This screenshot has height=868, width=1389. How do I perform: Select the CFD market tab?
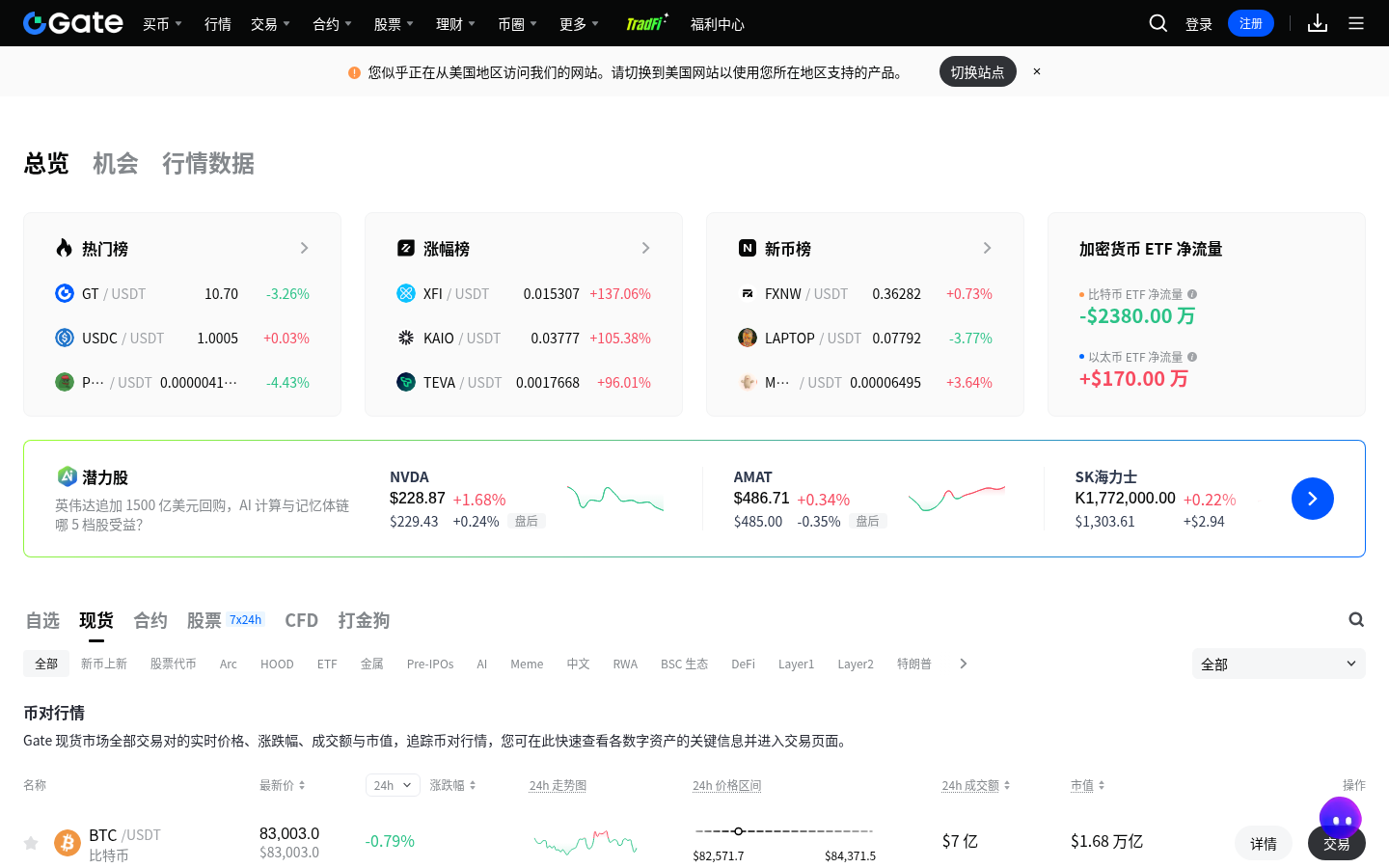(301, 620)
